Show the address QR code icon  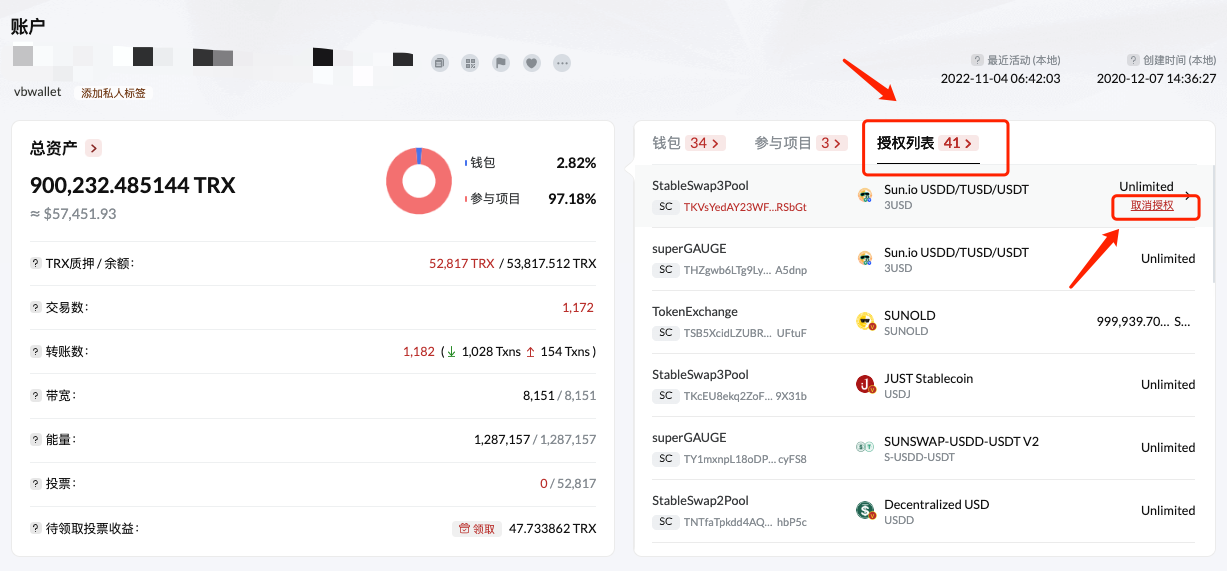pyautogui.click(x=470, y=63)
